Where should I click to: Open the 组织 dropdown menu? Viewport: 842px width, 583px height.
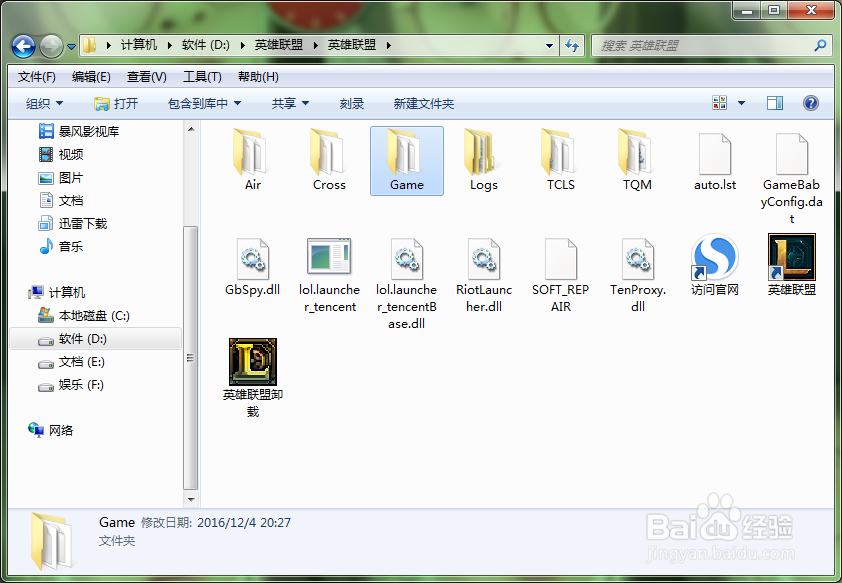[x=44, y=103]
